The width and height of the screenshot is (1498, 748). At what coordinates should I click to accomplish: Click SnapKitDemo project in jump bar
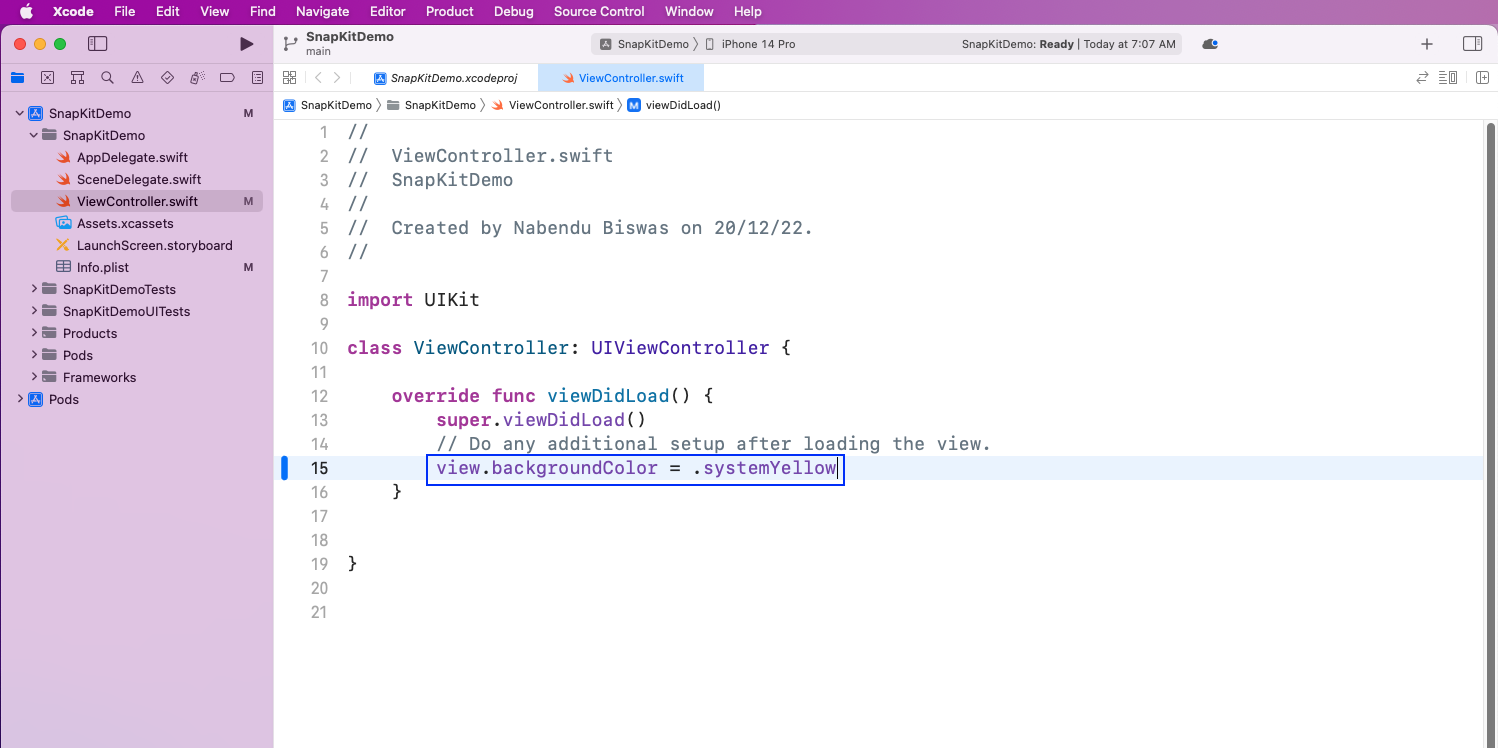[327, 105]
